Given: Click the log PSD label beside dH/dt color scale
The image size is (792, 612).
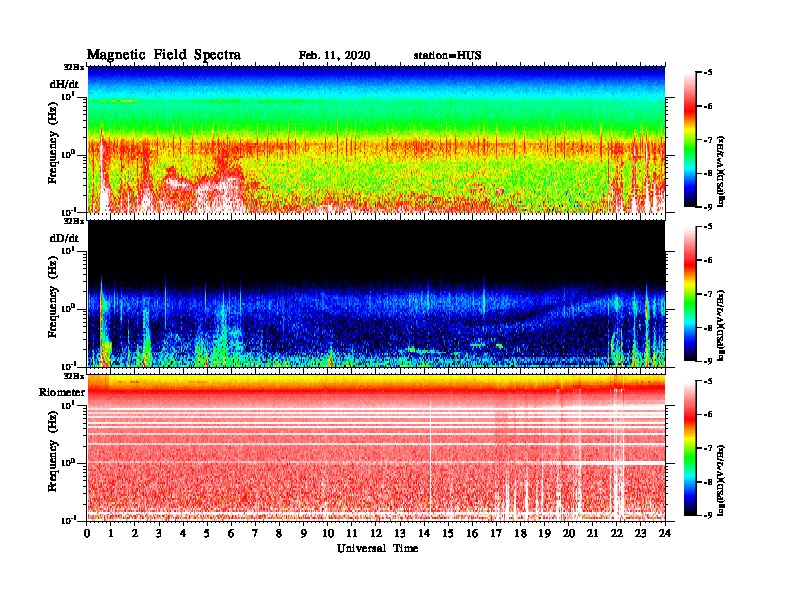Looking at the screenshot, I should tap(722, 171).
